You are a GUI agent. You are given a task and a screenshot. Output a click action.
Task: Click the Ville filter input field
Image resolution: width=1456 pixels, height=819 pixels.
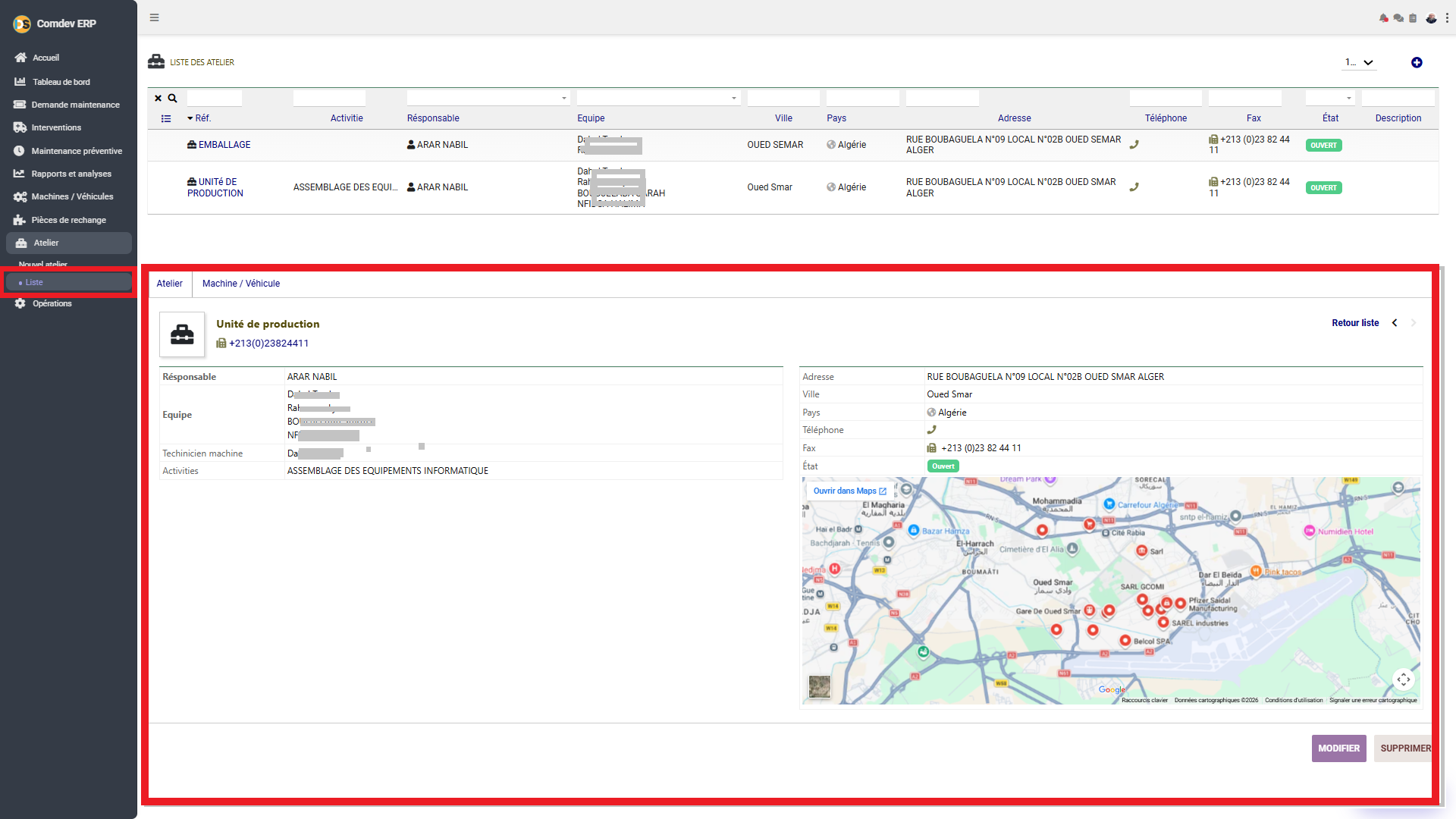(x=783, y=99)
